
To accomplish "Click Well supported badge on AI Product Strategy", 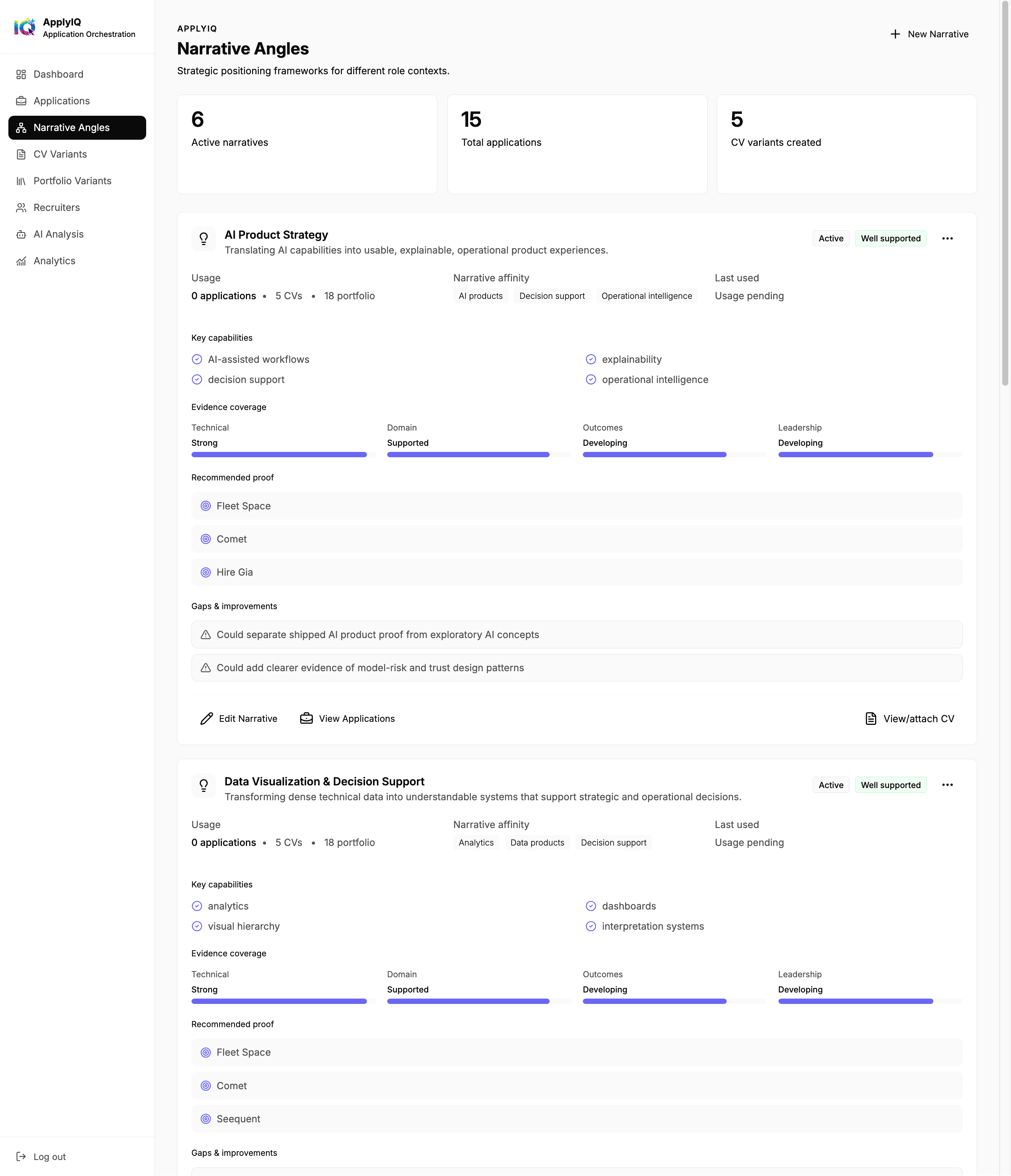I will click(890, 238).
